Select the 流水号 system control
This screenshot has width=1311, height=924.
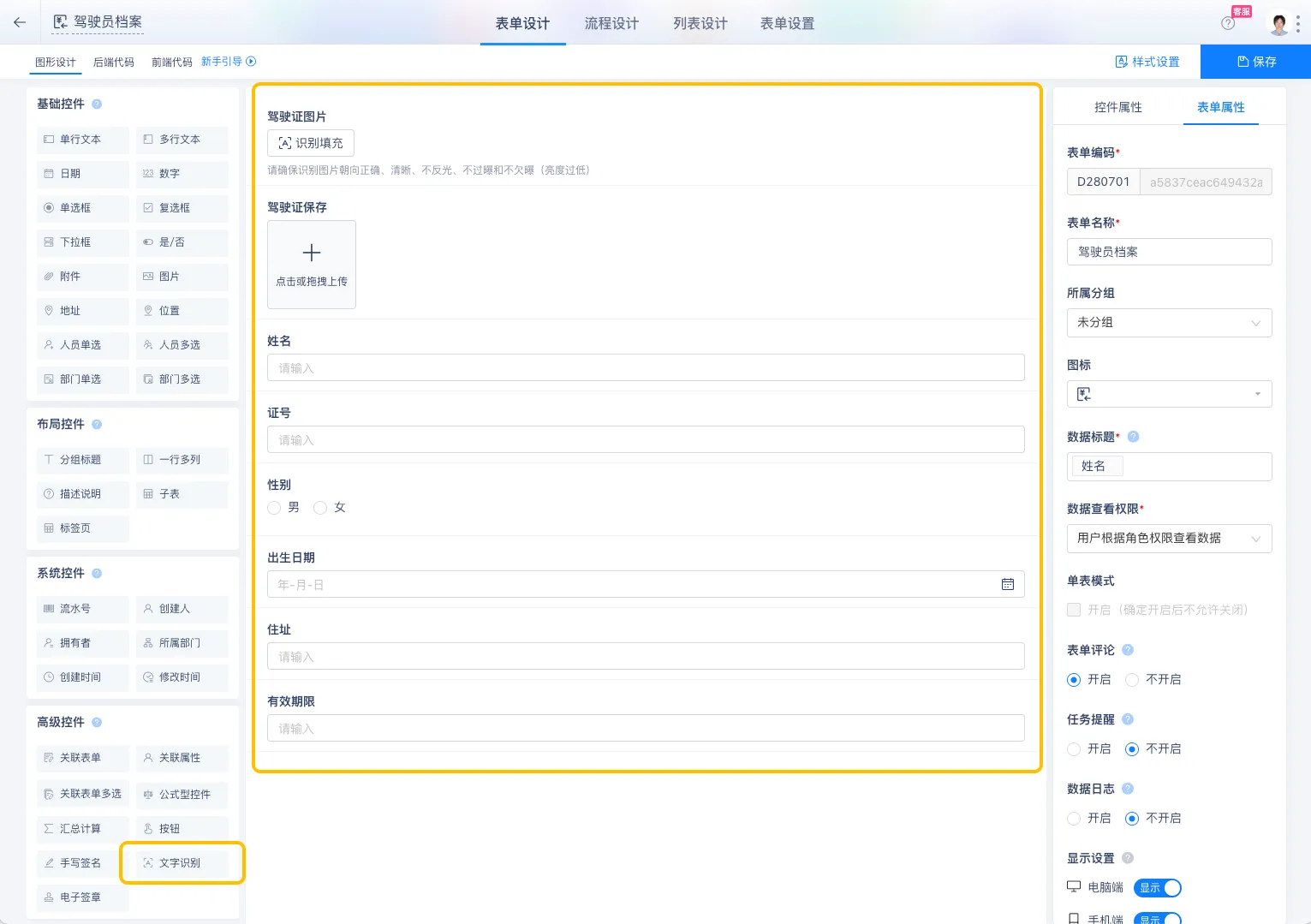82,609
